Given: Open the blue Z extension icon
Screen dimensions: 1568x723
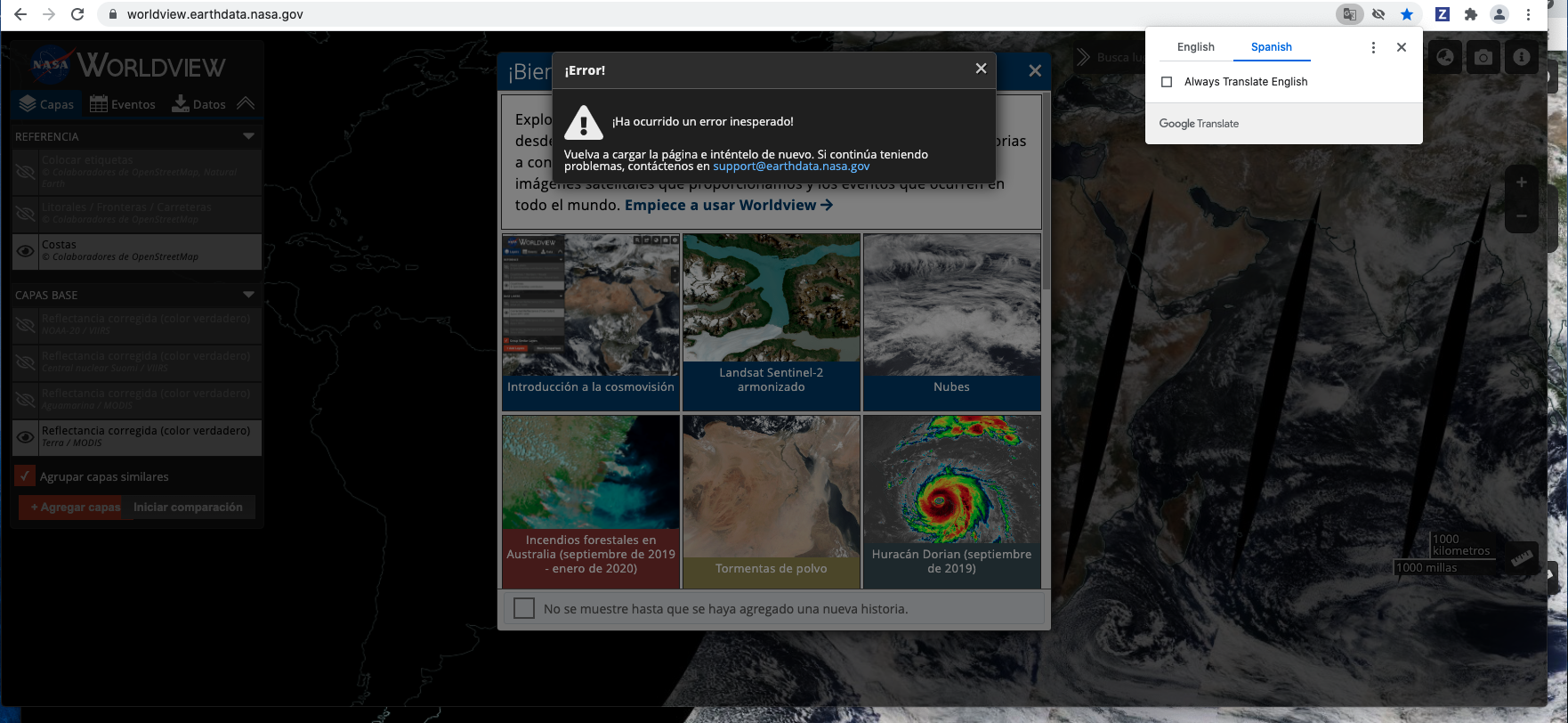Looking at the screenshot, I should [x=1443, y=14].
